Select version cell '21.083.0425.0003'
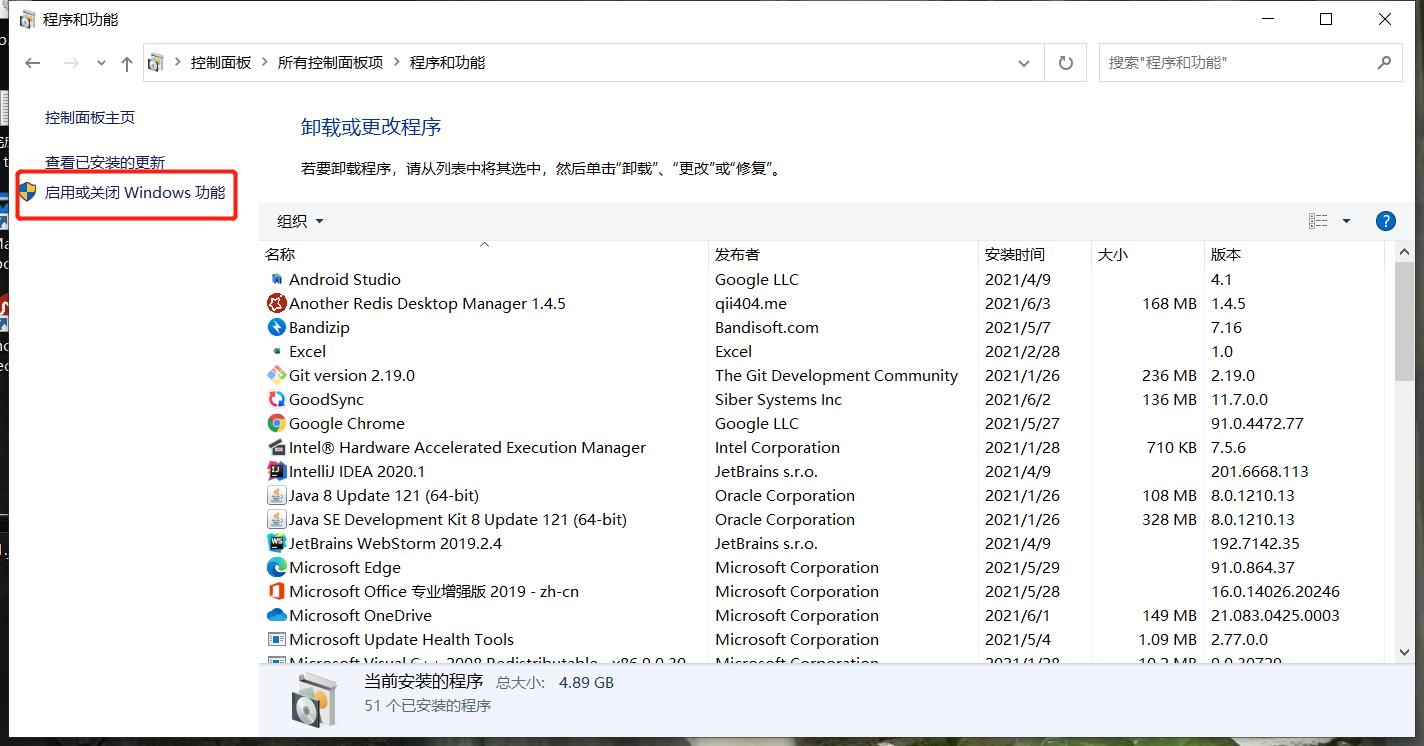The width and height of the screenshot is (1424, 746). pyautogui.click(x=1275, y=615)
